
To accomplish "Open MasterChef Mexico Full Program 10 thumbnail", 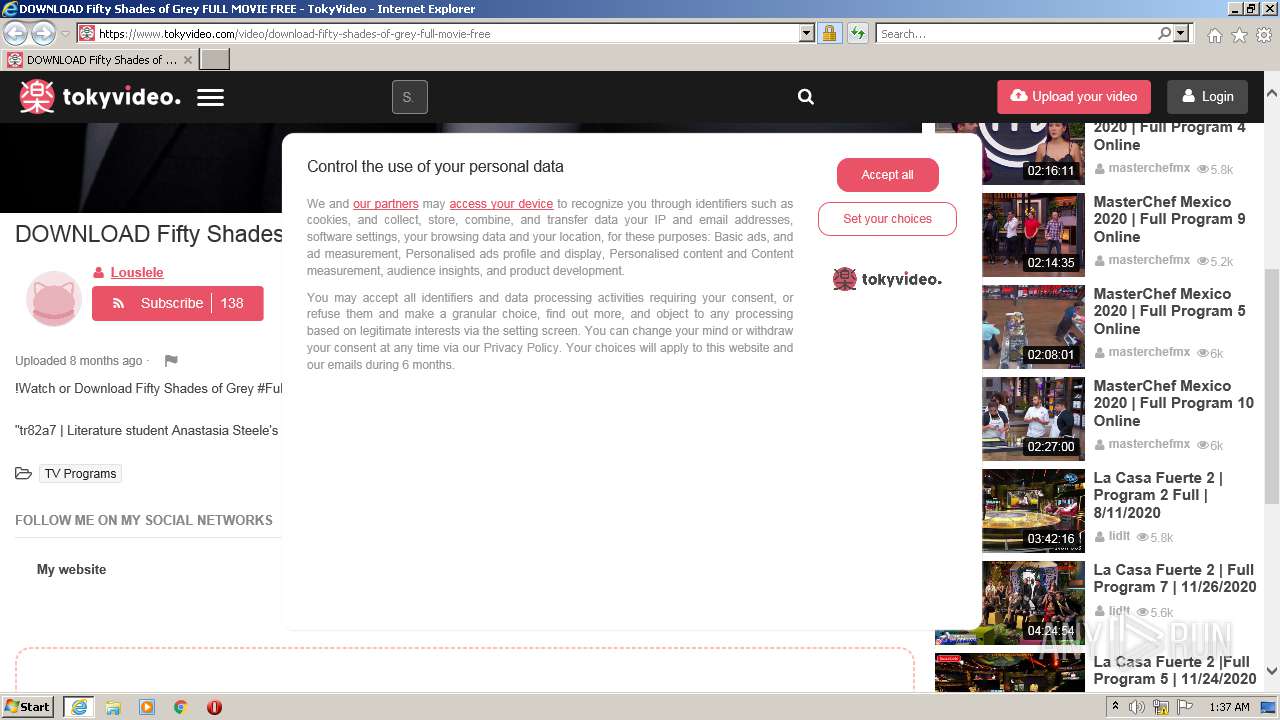I will 1033,419.
